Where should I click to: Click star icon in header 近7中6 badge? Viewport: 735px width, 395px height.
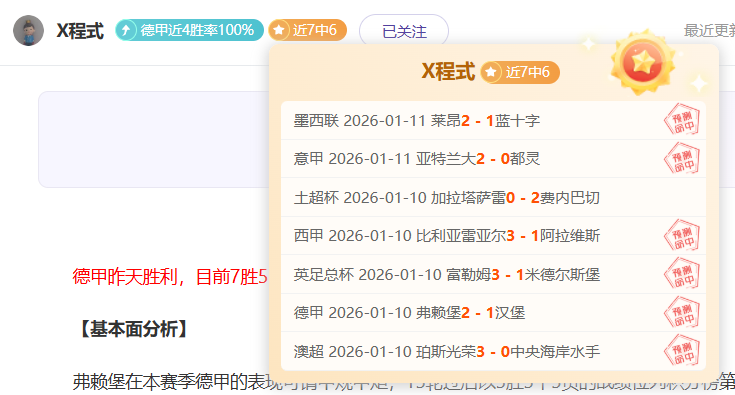pyautogui.click(x=278, y=30)
